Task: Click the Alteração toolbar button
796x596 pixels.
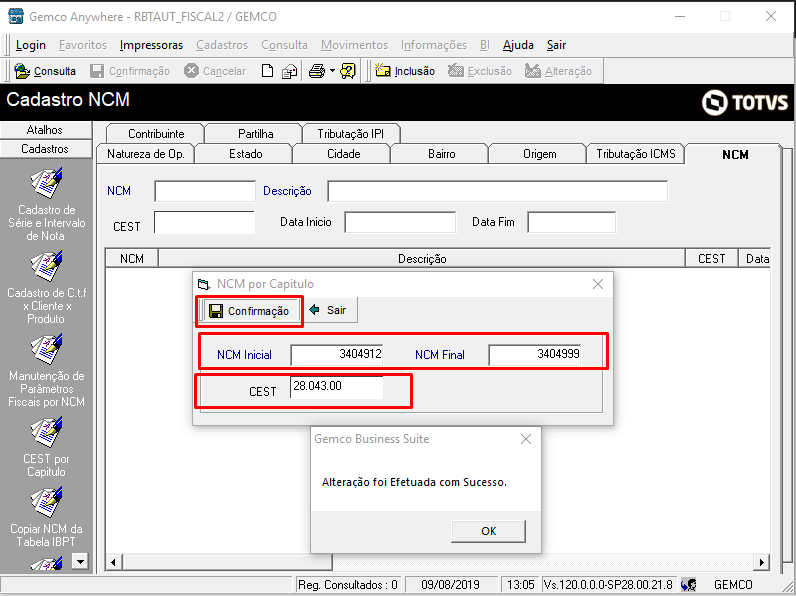Action: tap(558, 71)
